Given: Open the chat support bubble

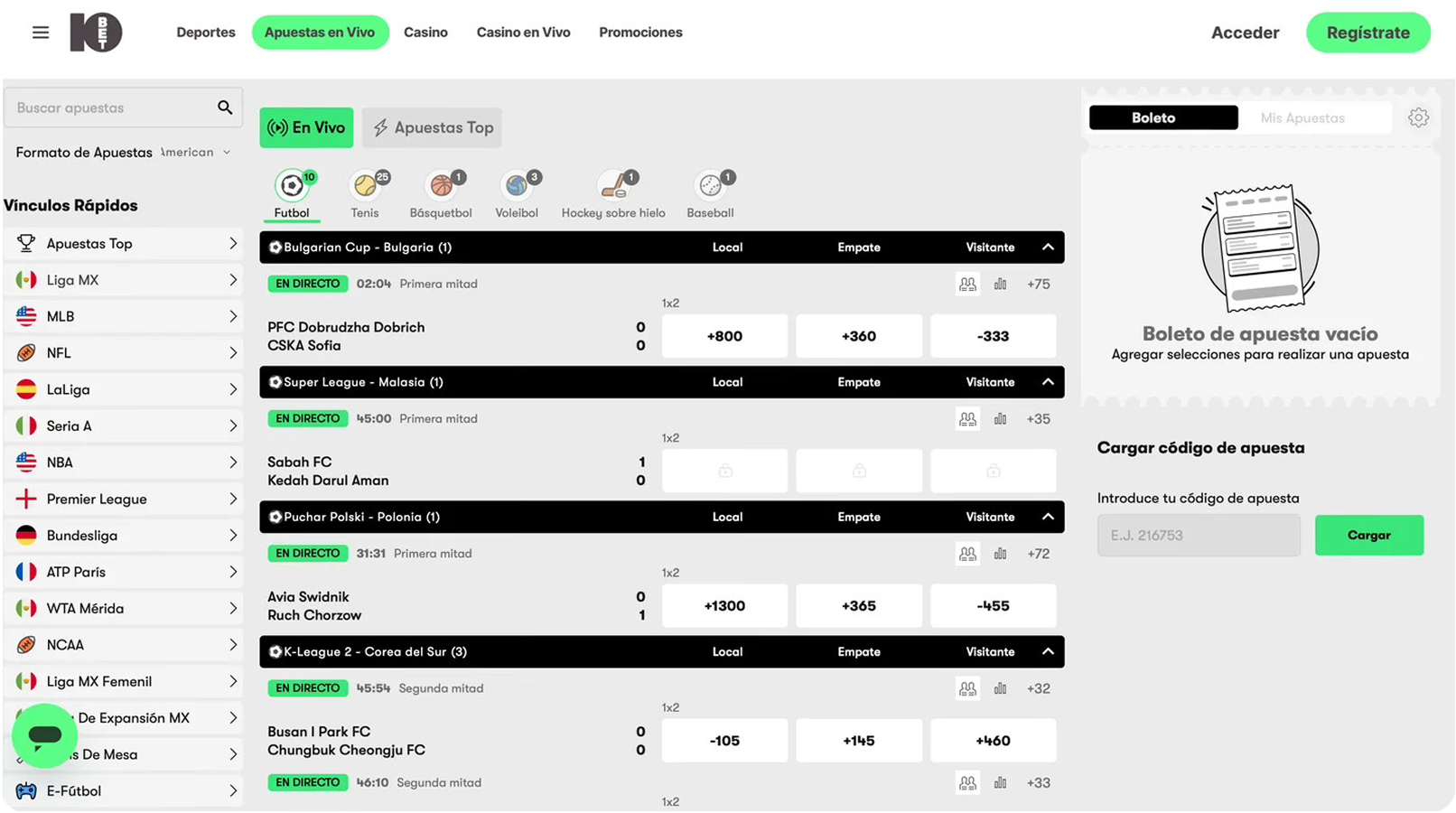Looking at the screenshot, I should click(x=44, y=735).
